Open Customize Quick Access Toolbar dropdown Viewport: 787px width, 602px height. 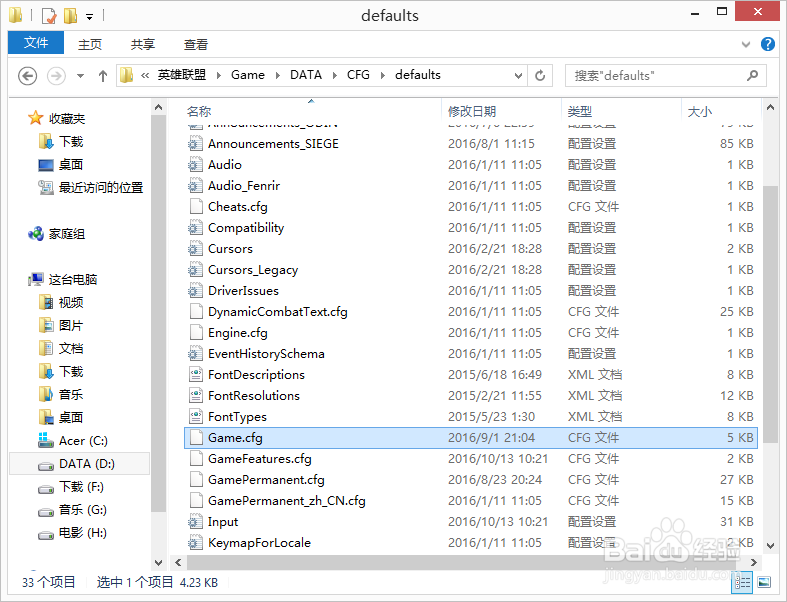tap(89, 17)
